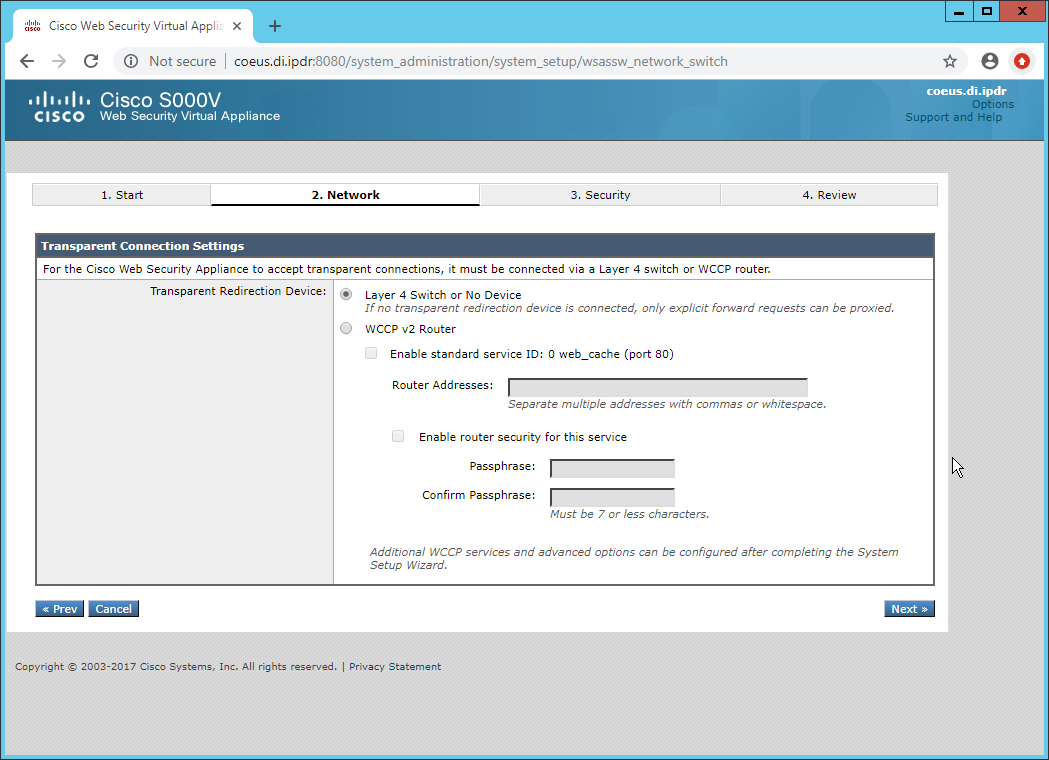This screenshot has width=1049, height=760.
Task: Open the Options menu in header
Action: 993,104
